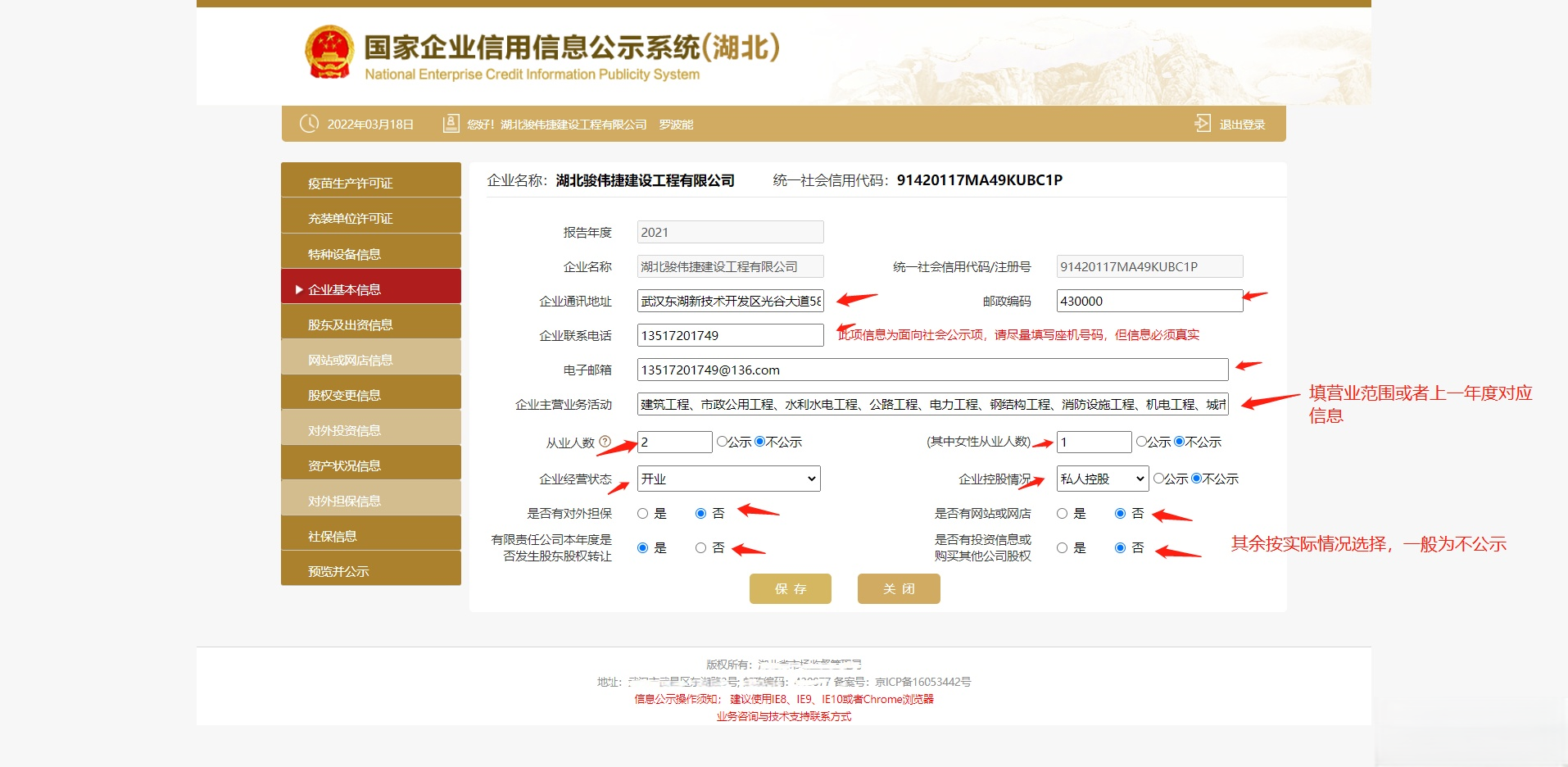Screen dimensions: 1568x767
Task: Click the 从业人数 input showing 2
Action: [675, 442]
